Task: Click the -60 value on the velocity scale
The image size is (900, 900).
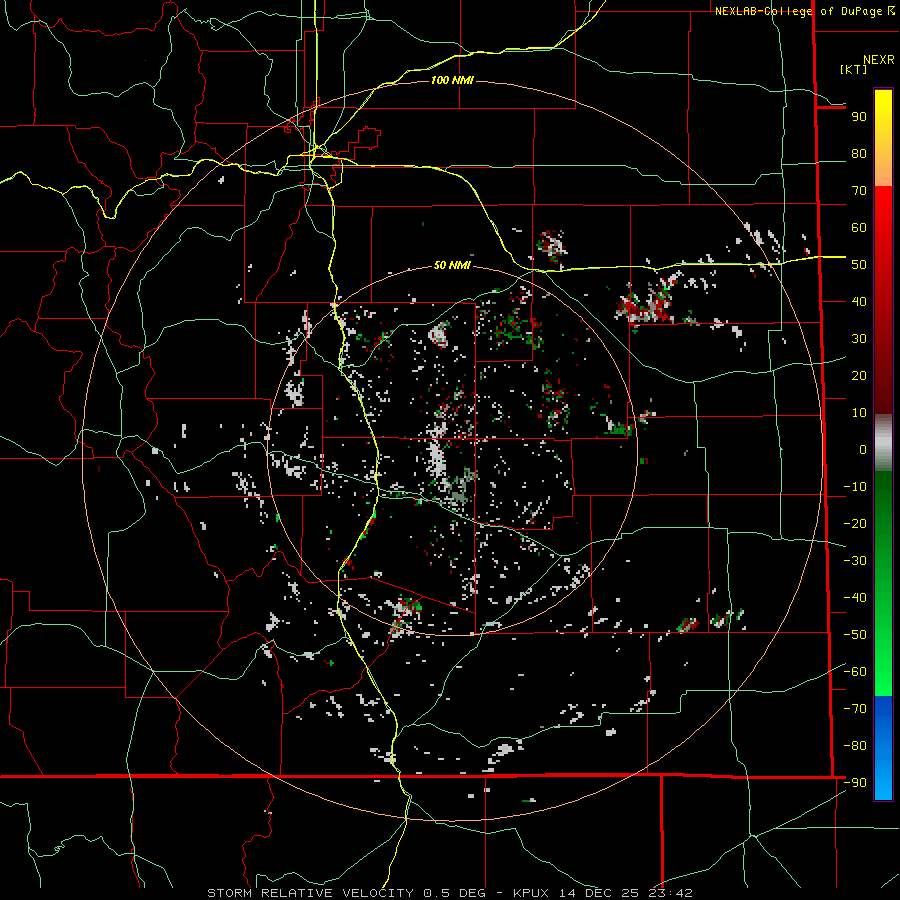Action: coord(855,672)
